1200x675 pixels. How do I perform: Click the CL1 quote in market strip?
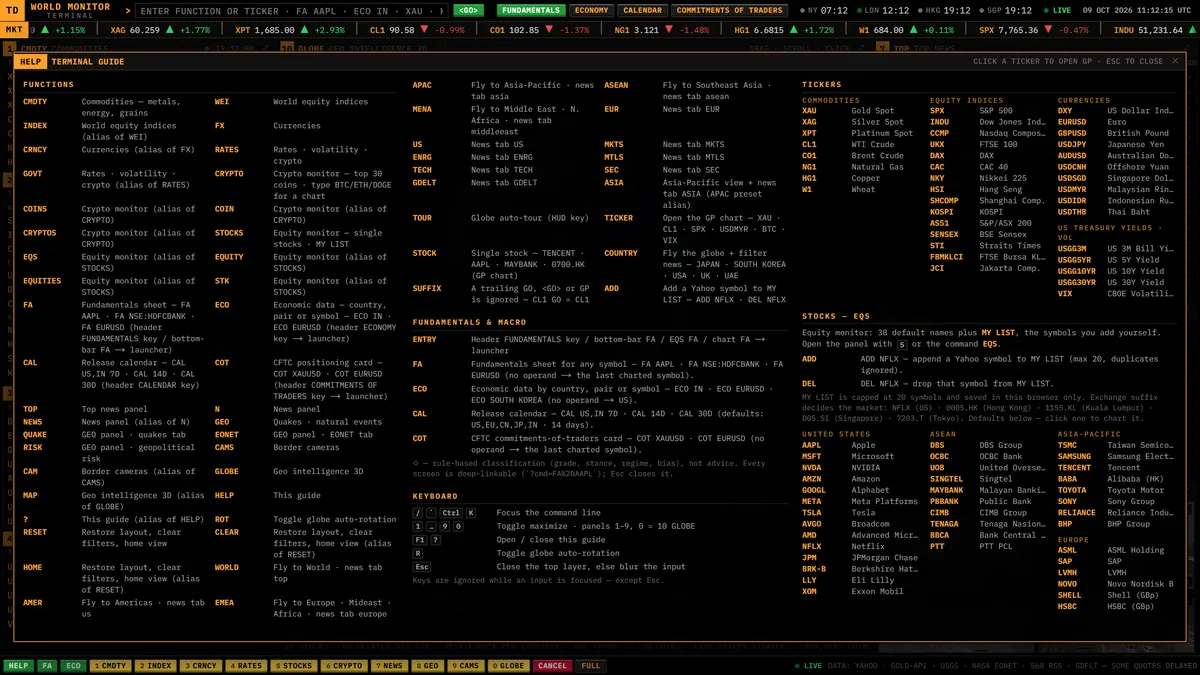click(x=417, y=30)
